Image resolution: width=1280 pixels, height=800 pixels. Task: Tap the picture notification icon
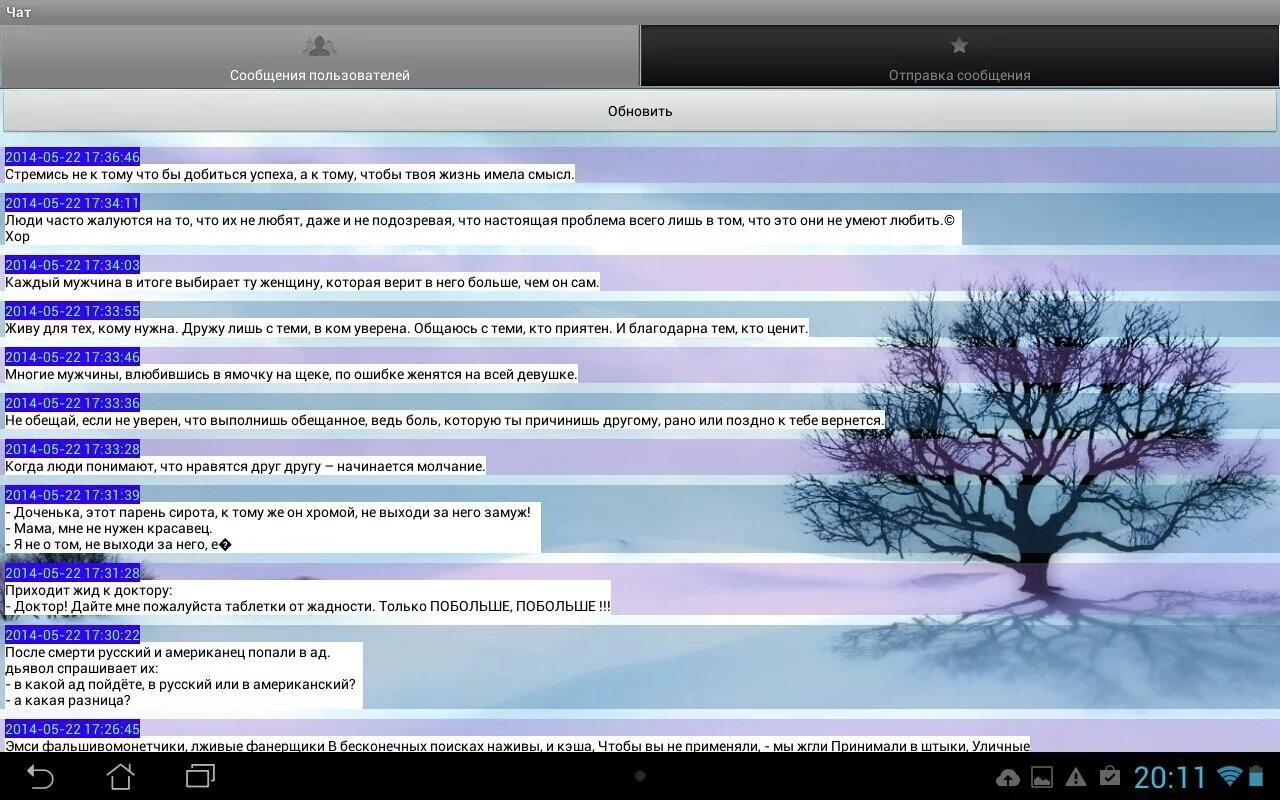(x=1042, y=777)
